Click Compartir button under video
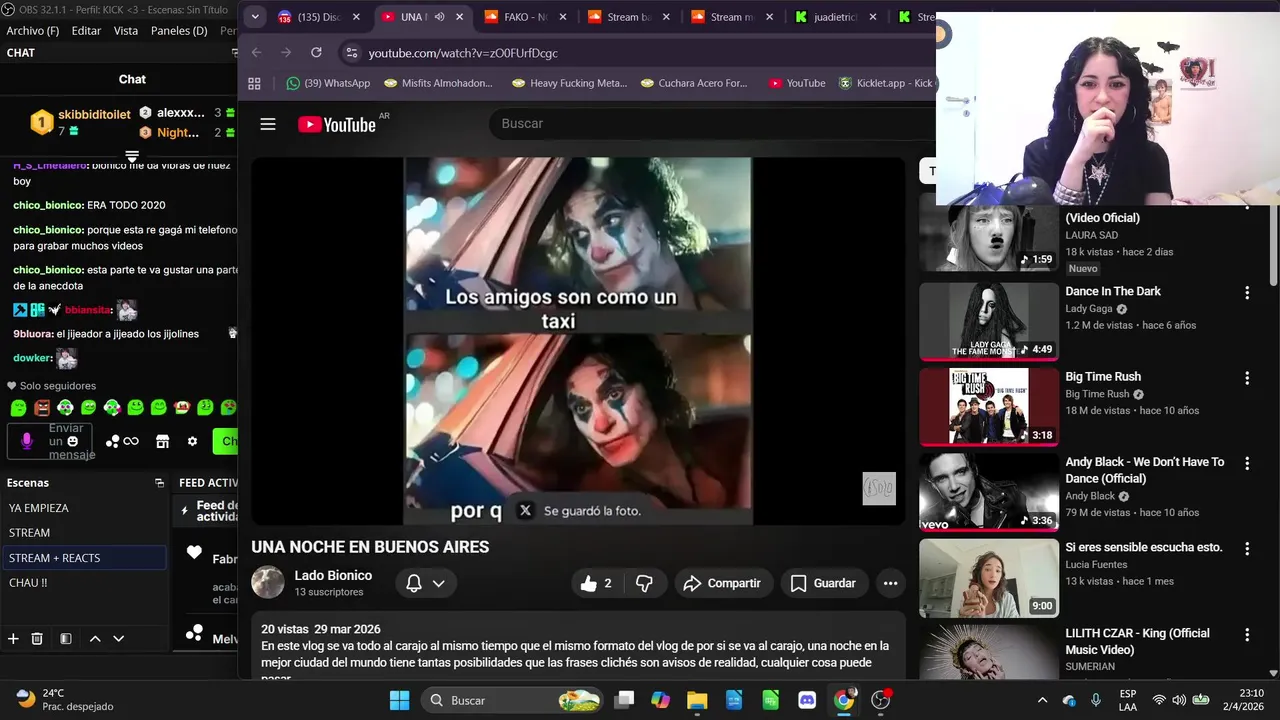 (721, 583)
